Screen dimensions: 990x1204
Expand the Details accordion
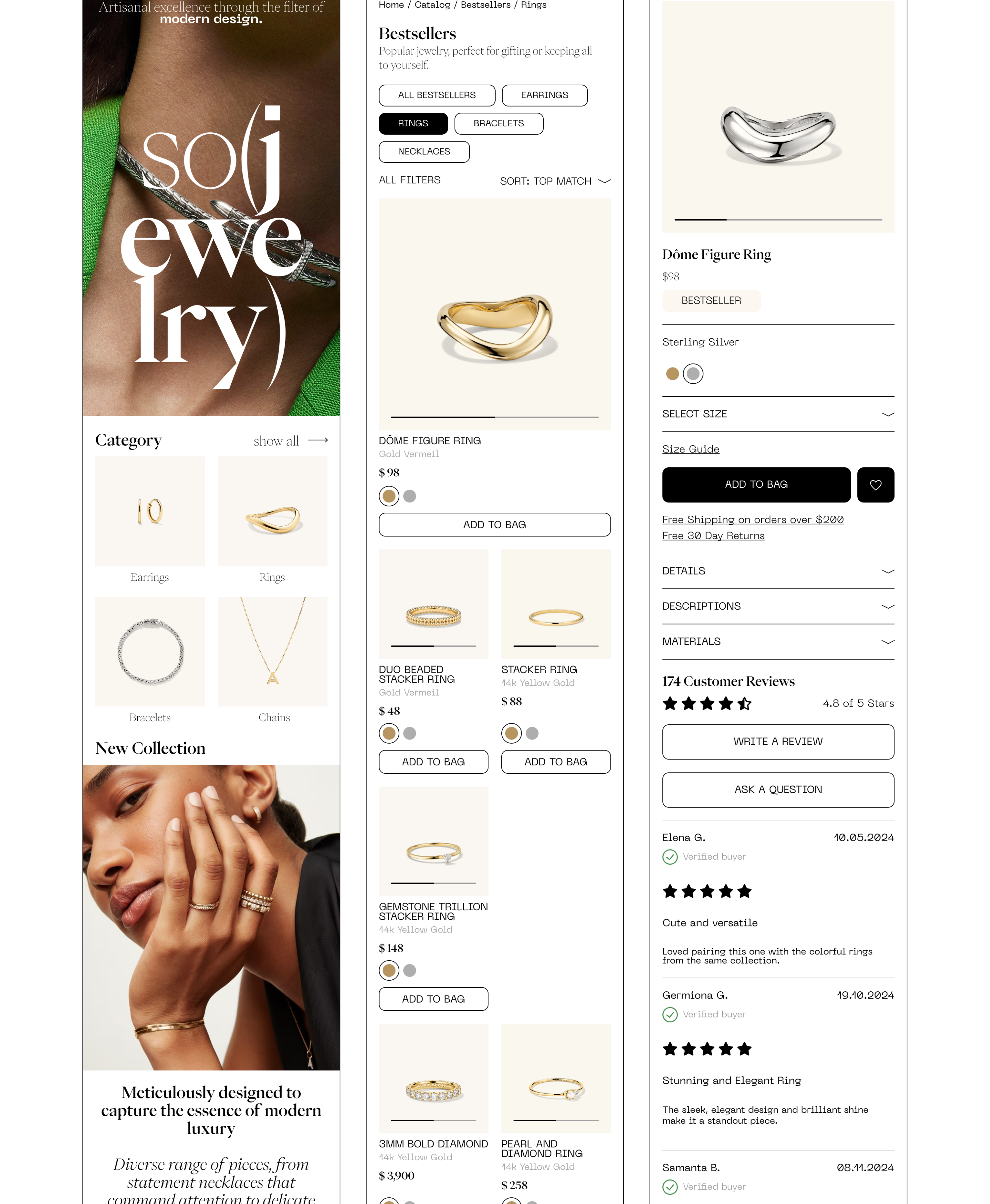pos(778,571)
